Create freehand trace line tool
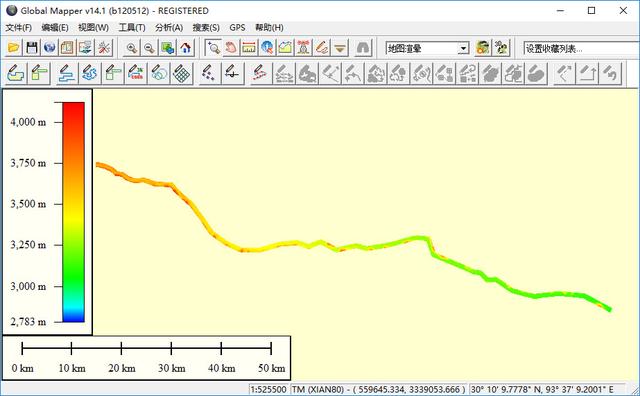This screenshot has width=640, height=396. pyautogui.click(x=90, y=73)
